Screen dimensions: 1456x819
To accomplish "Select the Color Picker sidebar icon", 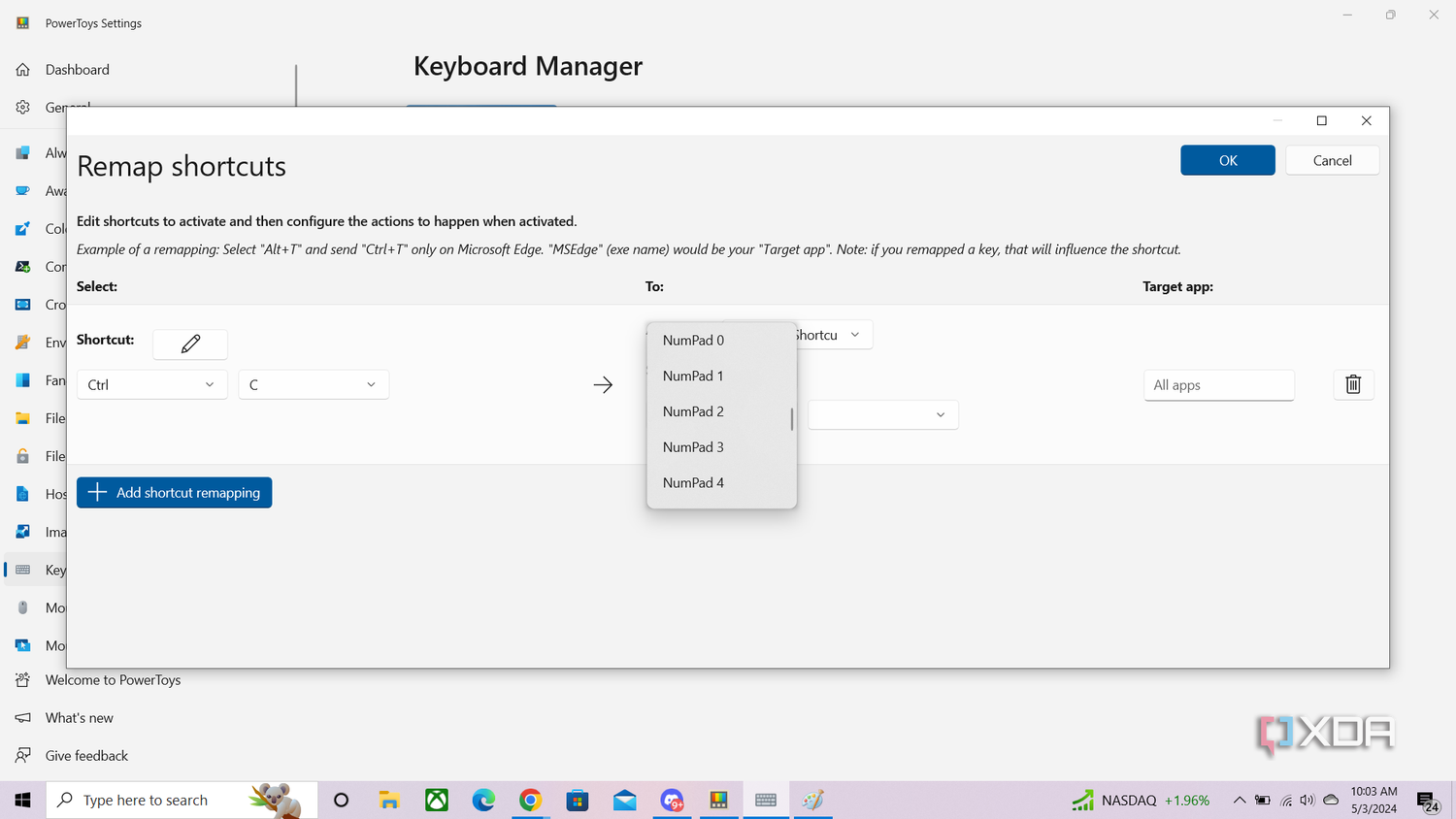I will pos(23,229).
